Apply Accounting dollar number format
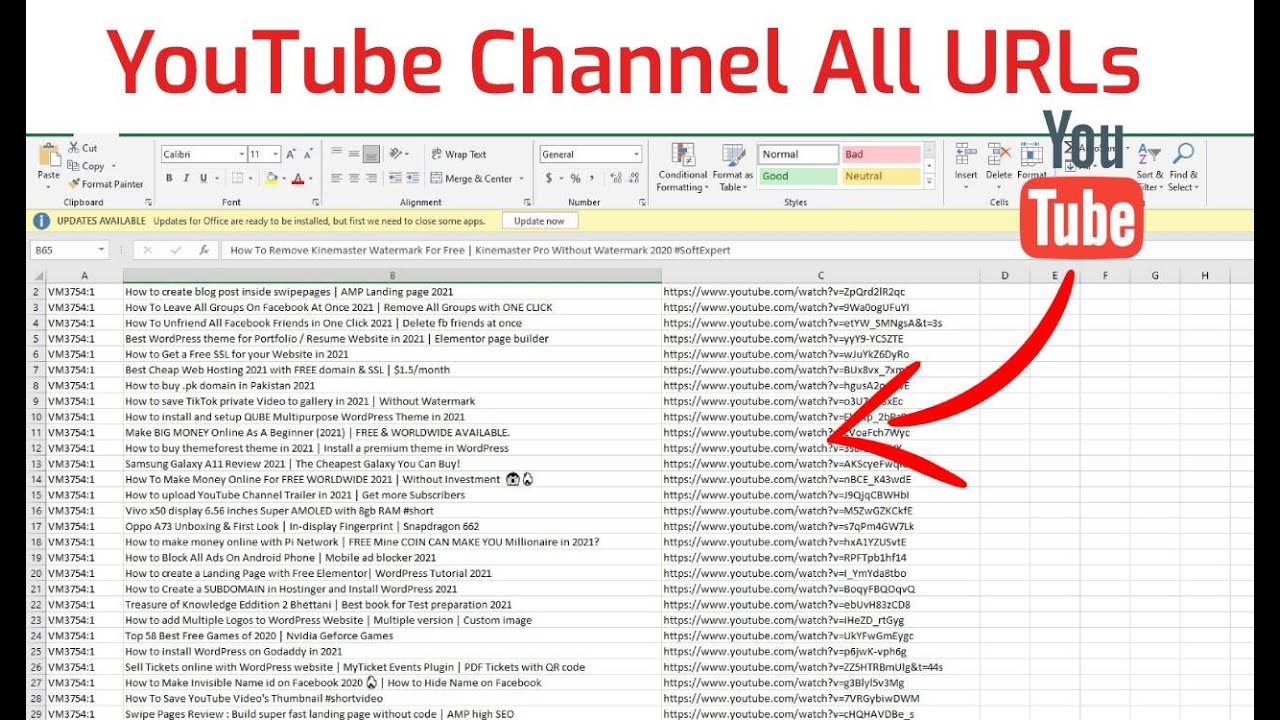 548,179
